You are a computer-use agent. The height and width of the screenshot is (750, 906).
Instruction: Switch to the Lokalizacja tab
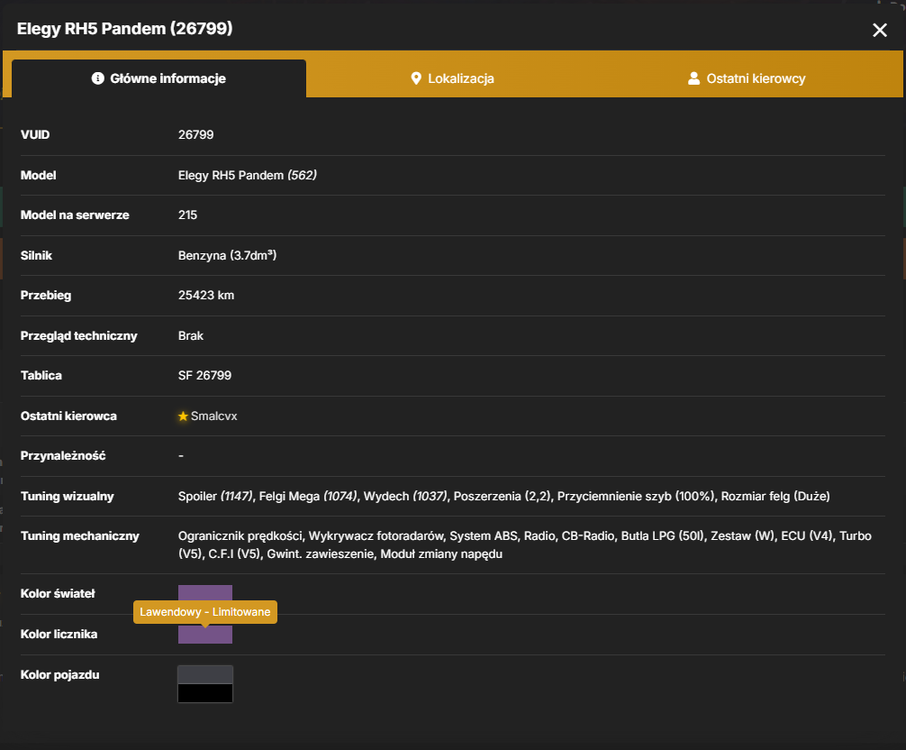(x=452, y=79)
